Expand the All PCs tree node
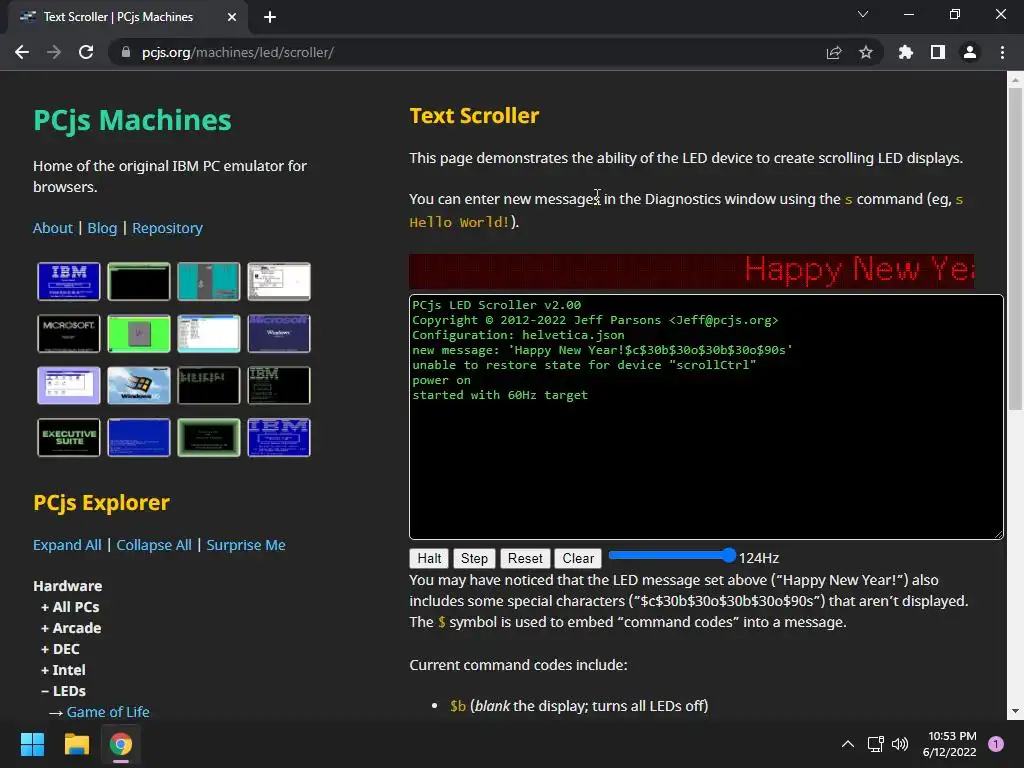 pos(70,607)
